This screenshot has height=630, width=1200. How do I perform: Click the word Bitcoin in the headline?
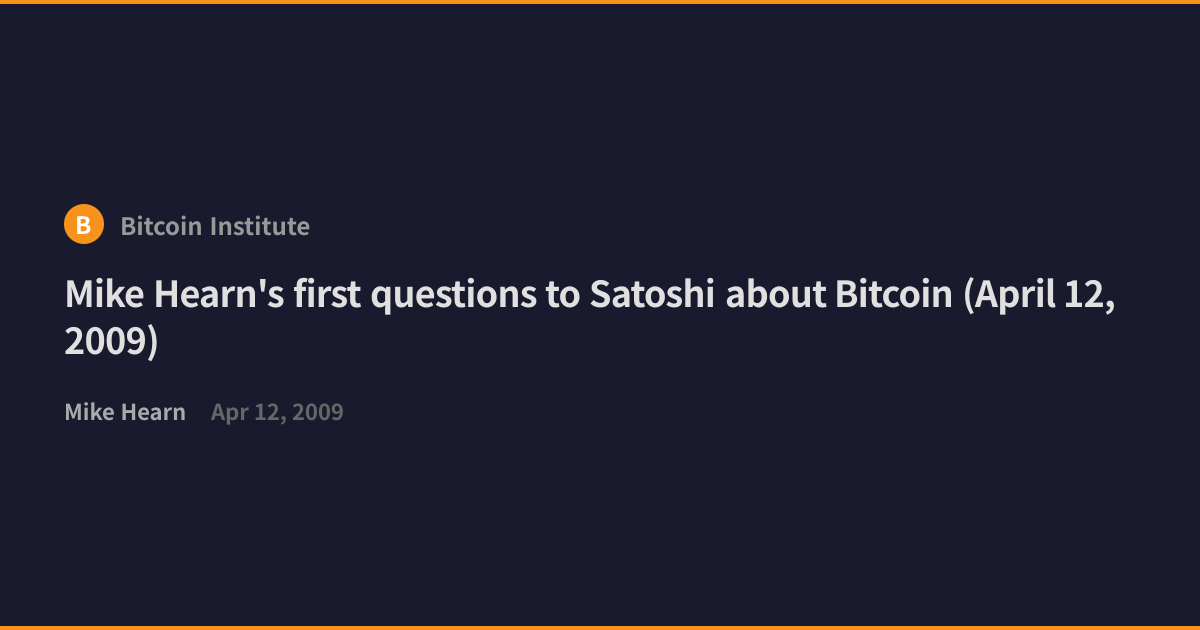pyautogui.click(x=895, y=295)
